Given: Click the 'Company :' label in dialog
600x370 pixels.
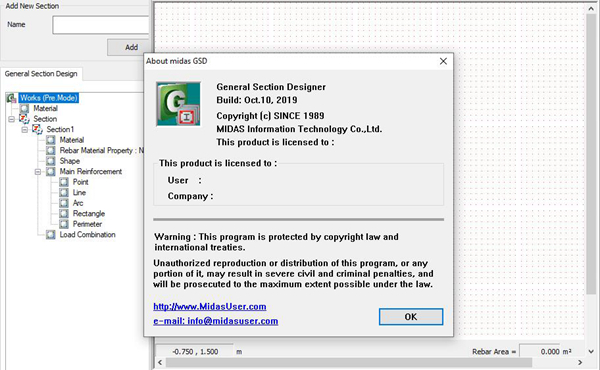Looking at the screenshot, I should [190, 196].
